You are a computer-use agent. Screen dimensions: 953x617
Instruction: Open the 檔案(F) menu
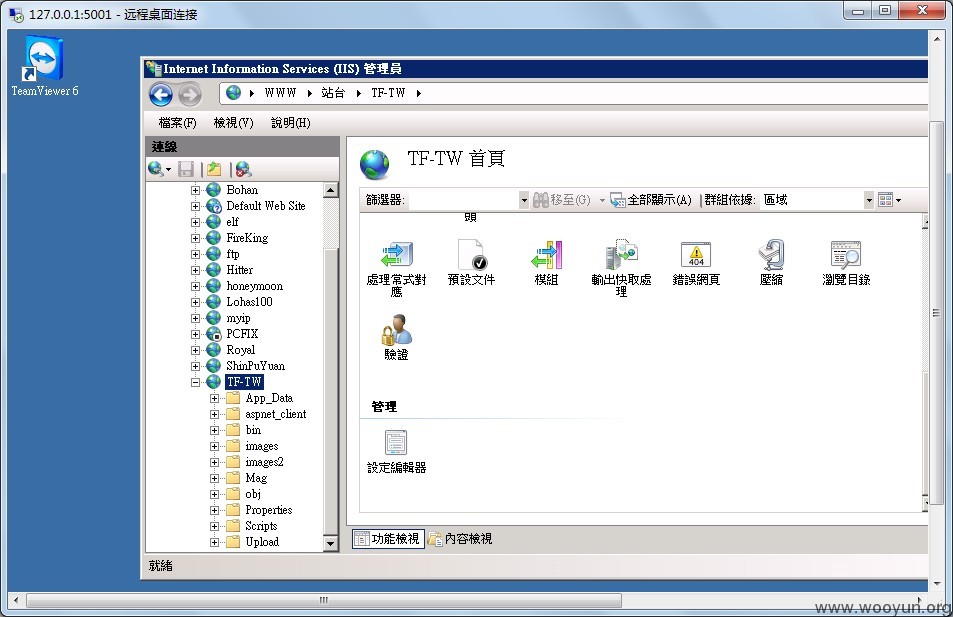[177, 123]
